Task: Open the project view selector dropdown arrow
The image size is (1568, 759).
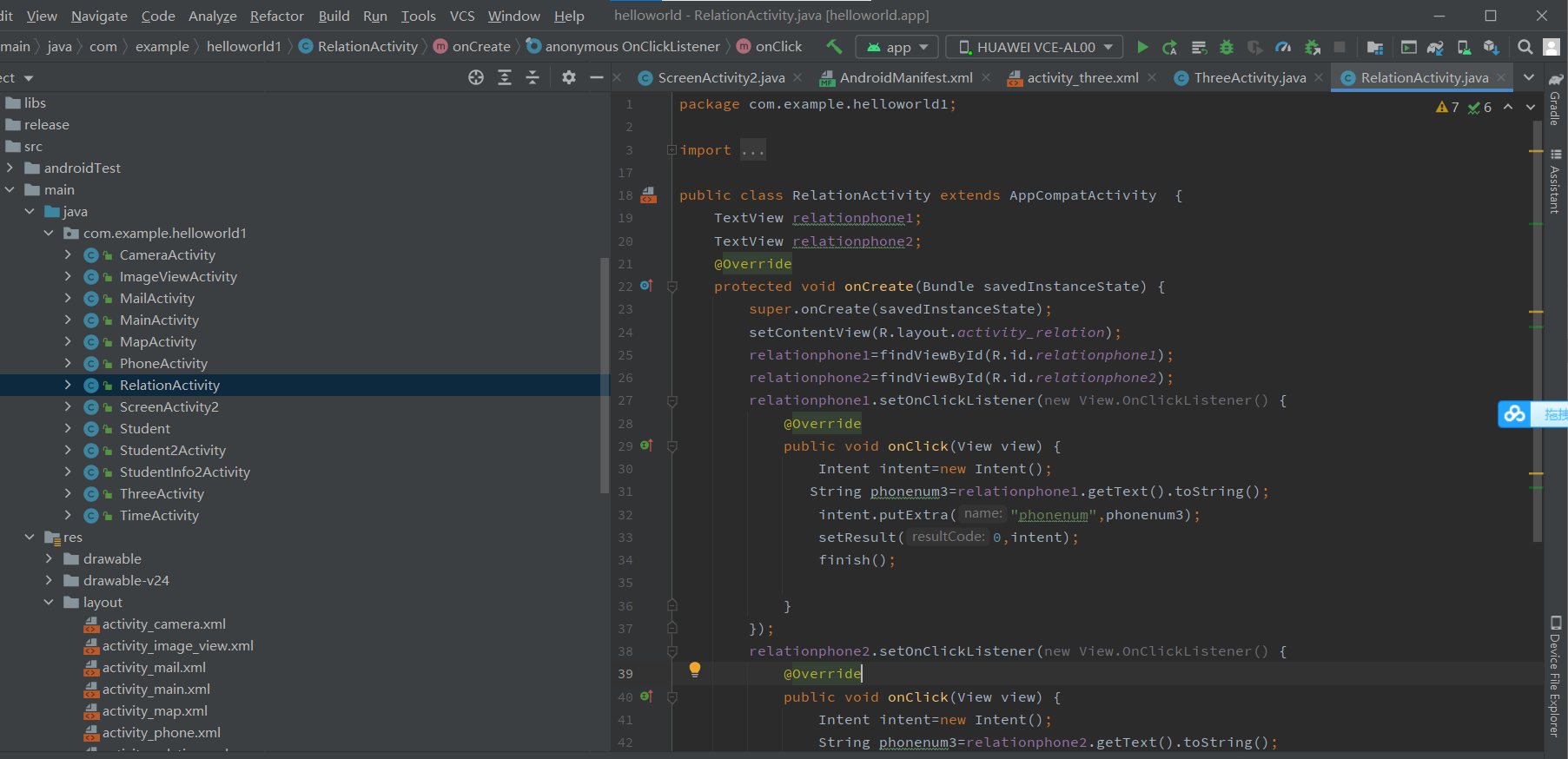Action: coord(29,78)
